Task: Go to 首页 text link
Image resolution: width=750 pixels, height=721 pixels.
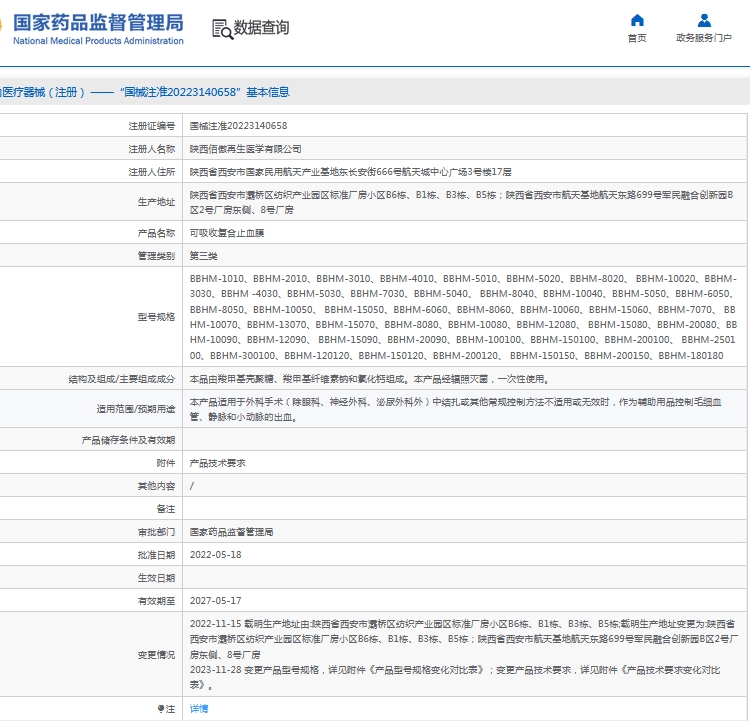Action: (637, 38)
